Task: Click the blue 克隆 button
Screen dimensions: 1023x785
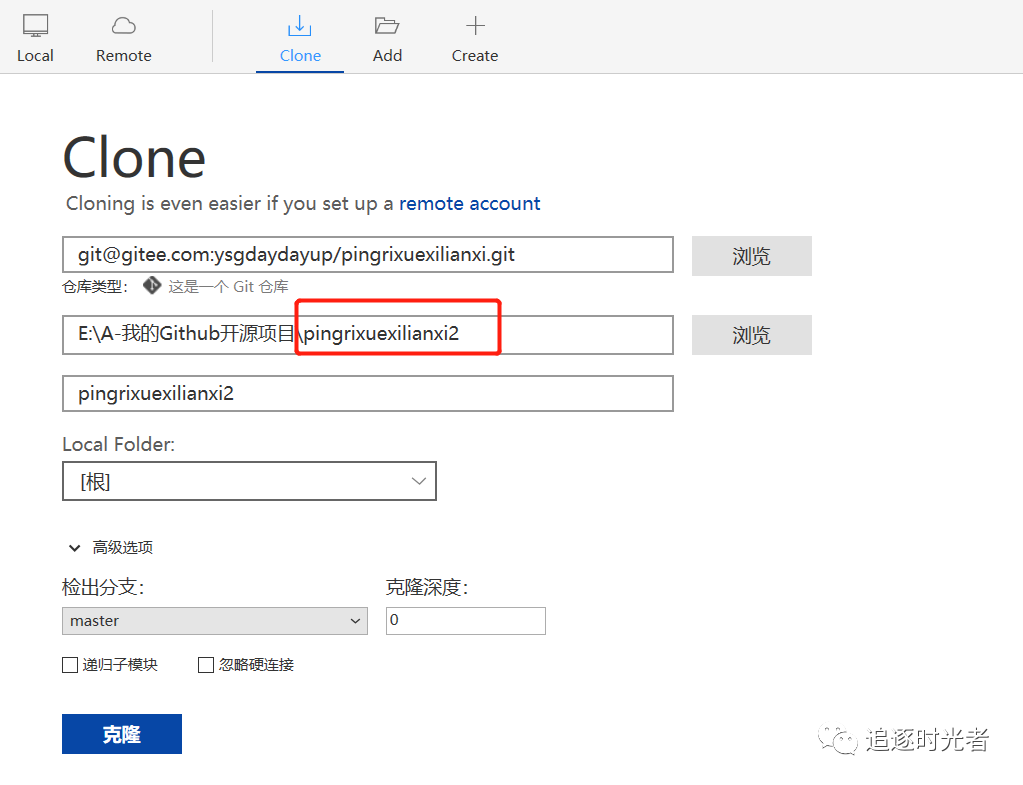Action: [122, 734]
